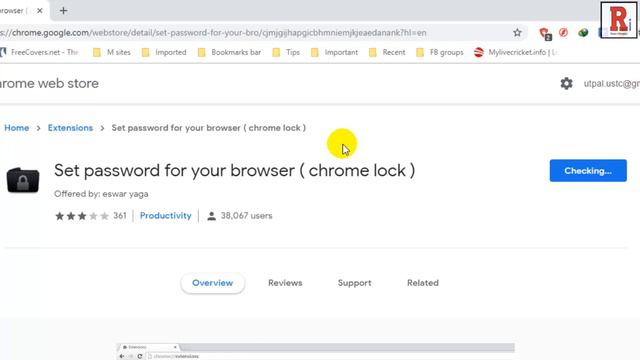The width and height of the screenshot is (640, 360).
Task: Click the address bar URL
Action: tap(213, 33)
